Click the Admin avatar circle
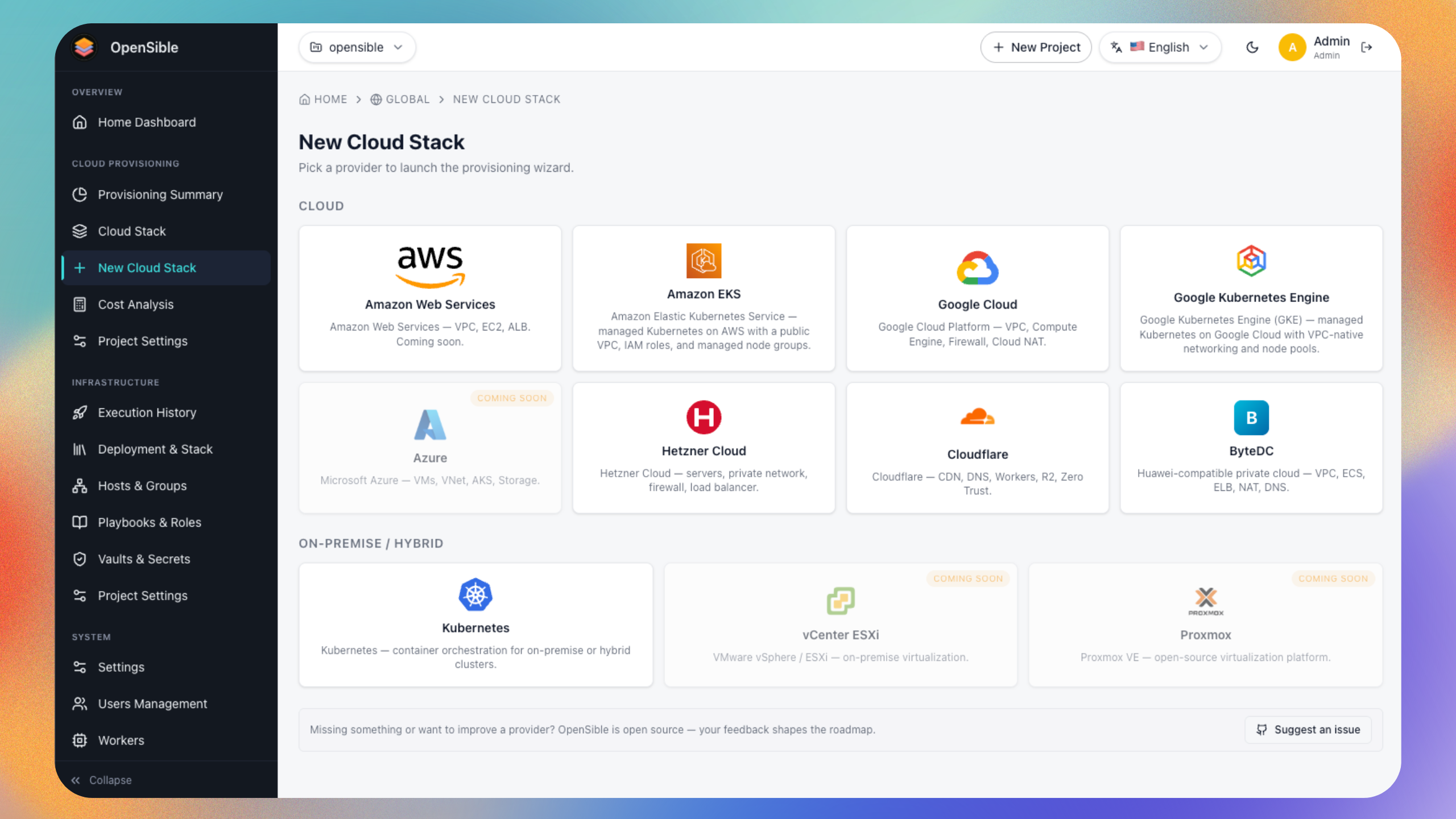This screenshot has height=819, width=1456. [1292, 47]
